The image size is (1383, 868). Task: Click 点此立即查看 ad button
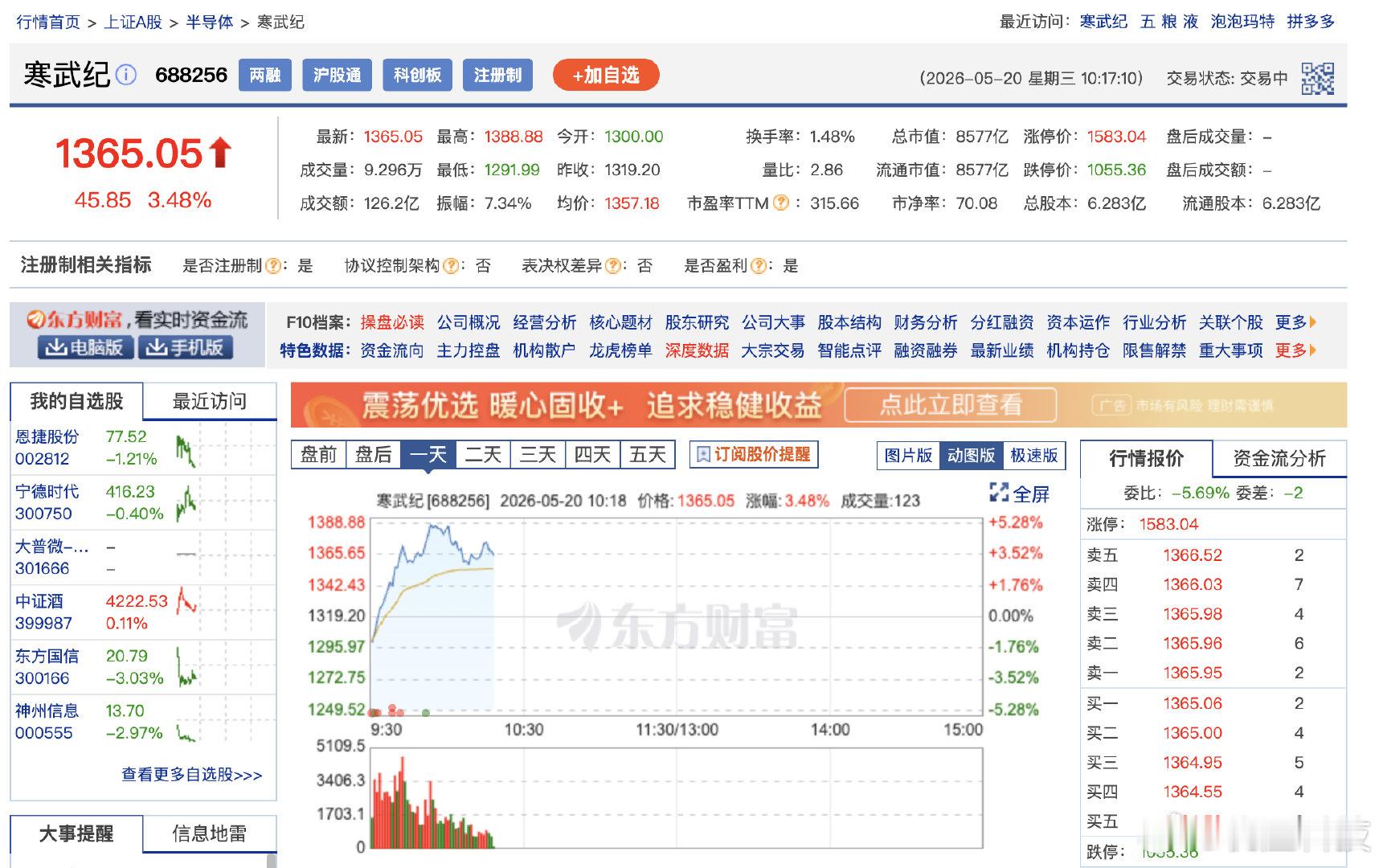tap(951, 404)
